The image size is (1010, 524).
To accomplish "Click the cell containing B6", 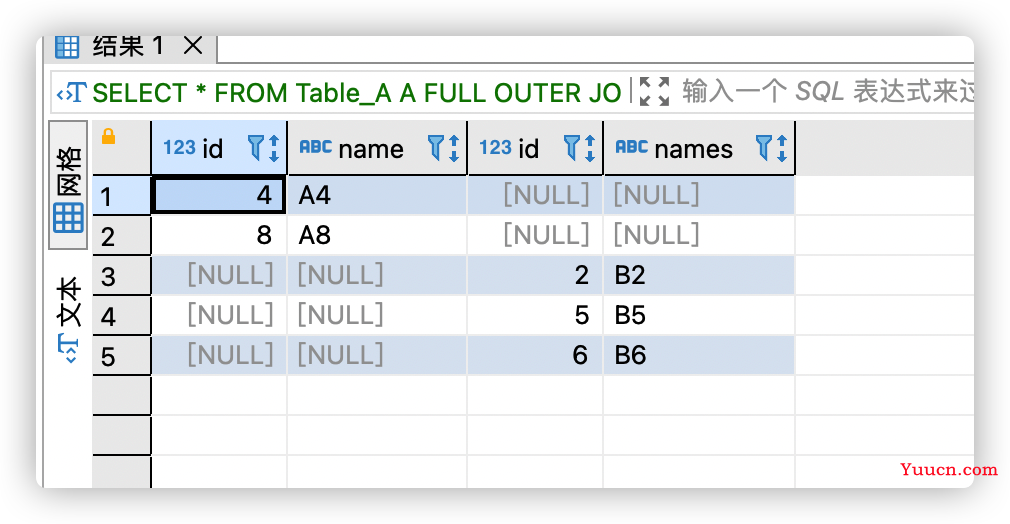I will [699, 355].
